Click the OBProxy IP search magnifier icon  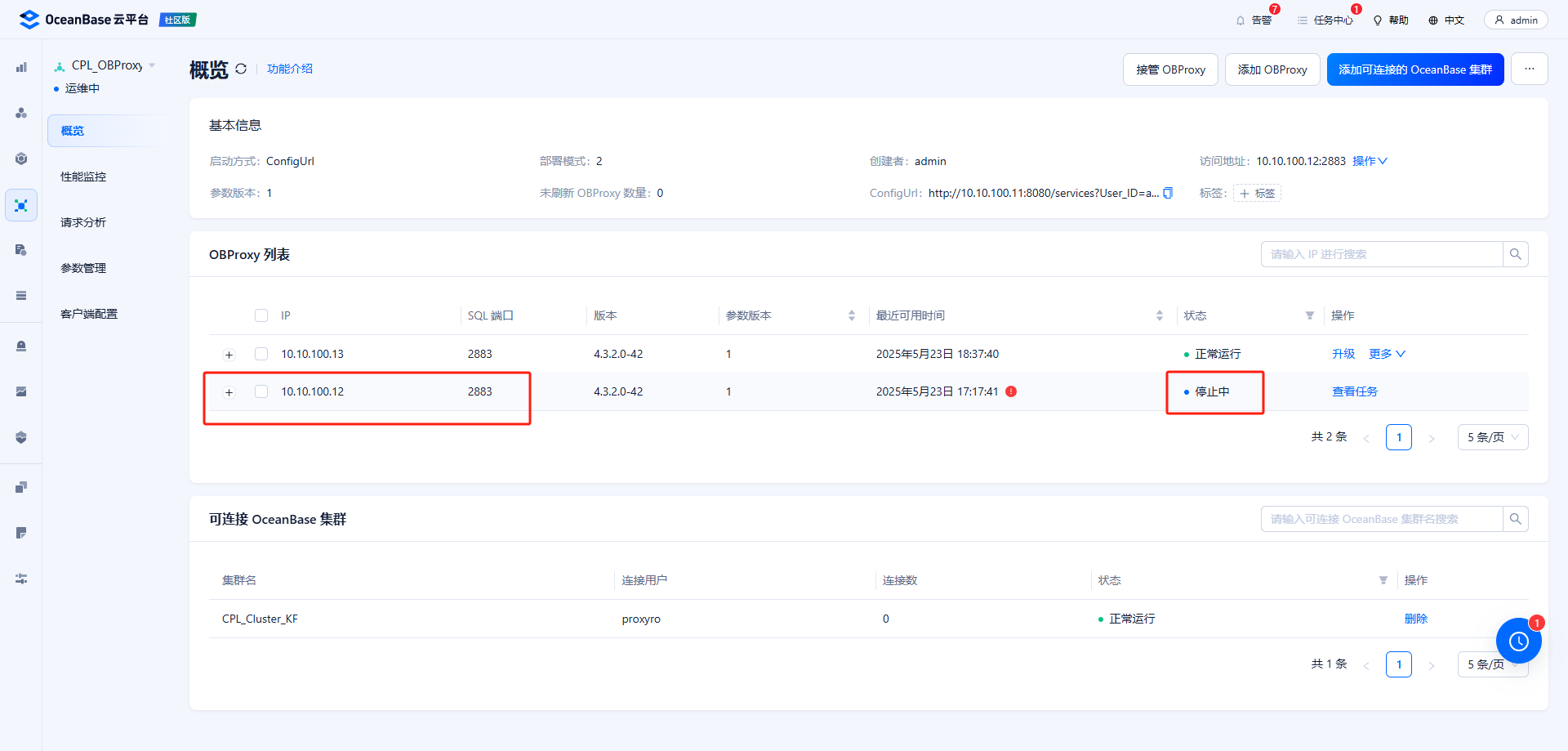(x=1516, y=254)
